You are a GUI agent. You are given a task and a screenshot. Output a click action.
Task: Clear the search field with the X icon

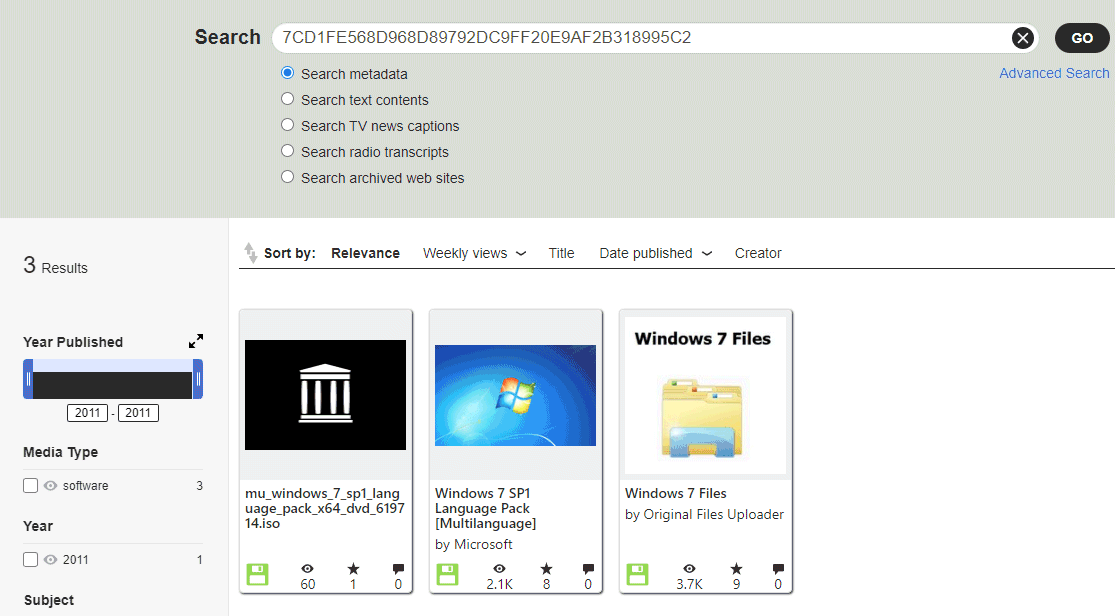[x=1023, y=38]
